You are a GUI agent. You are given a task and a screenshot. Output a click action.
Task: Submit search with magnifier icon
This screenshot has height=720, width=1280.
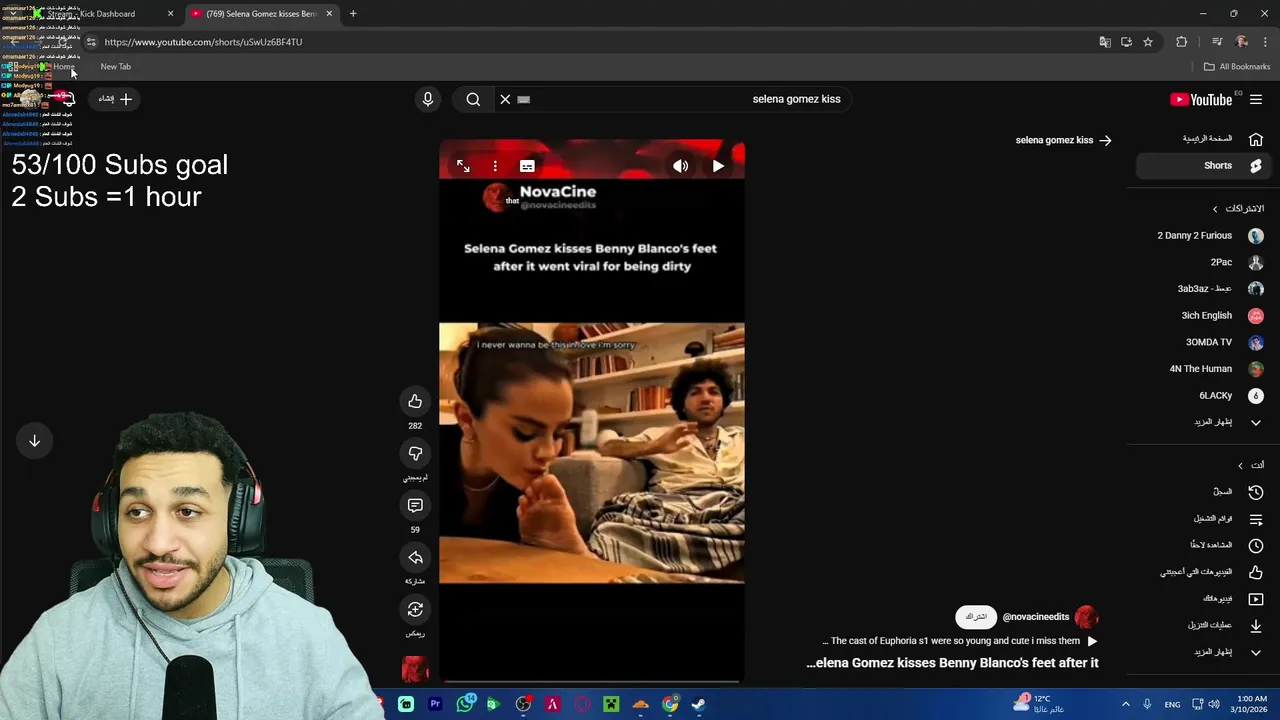click(473, 99)
